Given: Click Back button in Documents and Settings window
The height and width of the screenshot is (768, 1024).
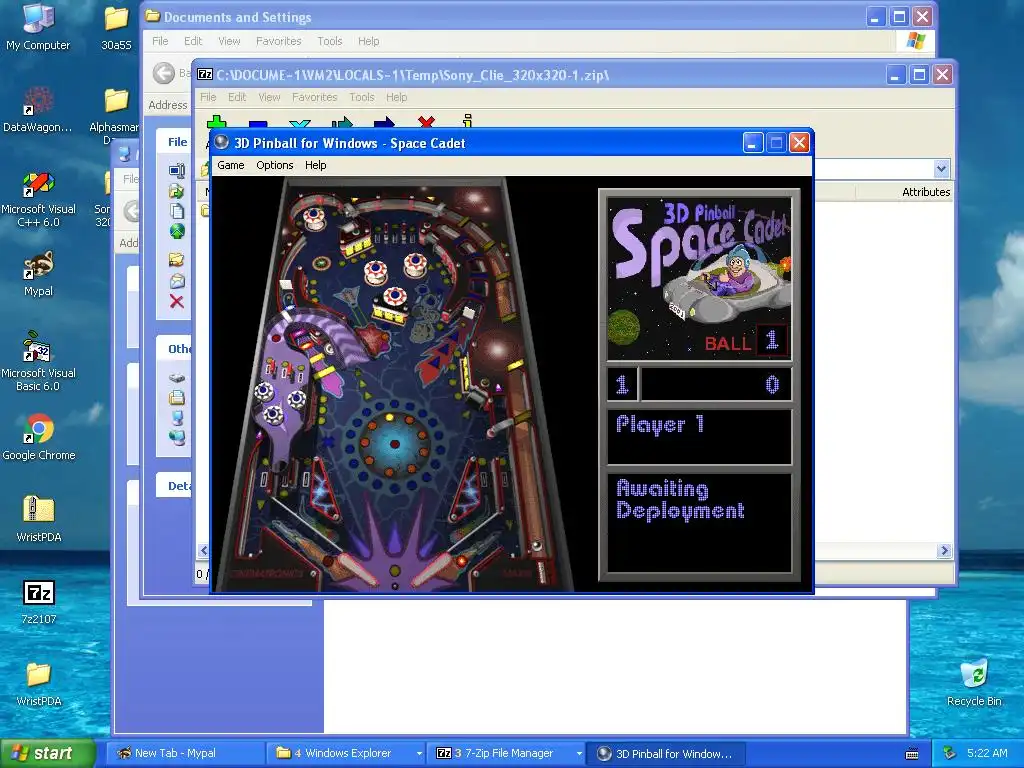Looking at the screenshot, I should click(164, 72).
